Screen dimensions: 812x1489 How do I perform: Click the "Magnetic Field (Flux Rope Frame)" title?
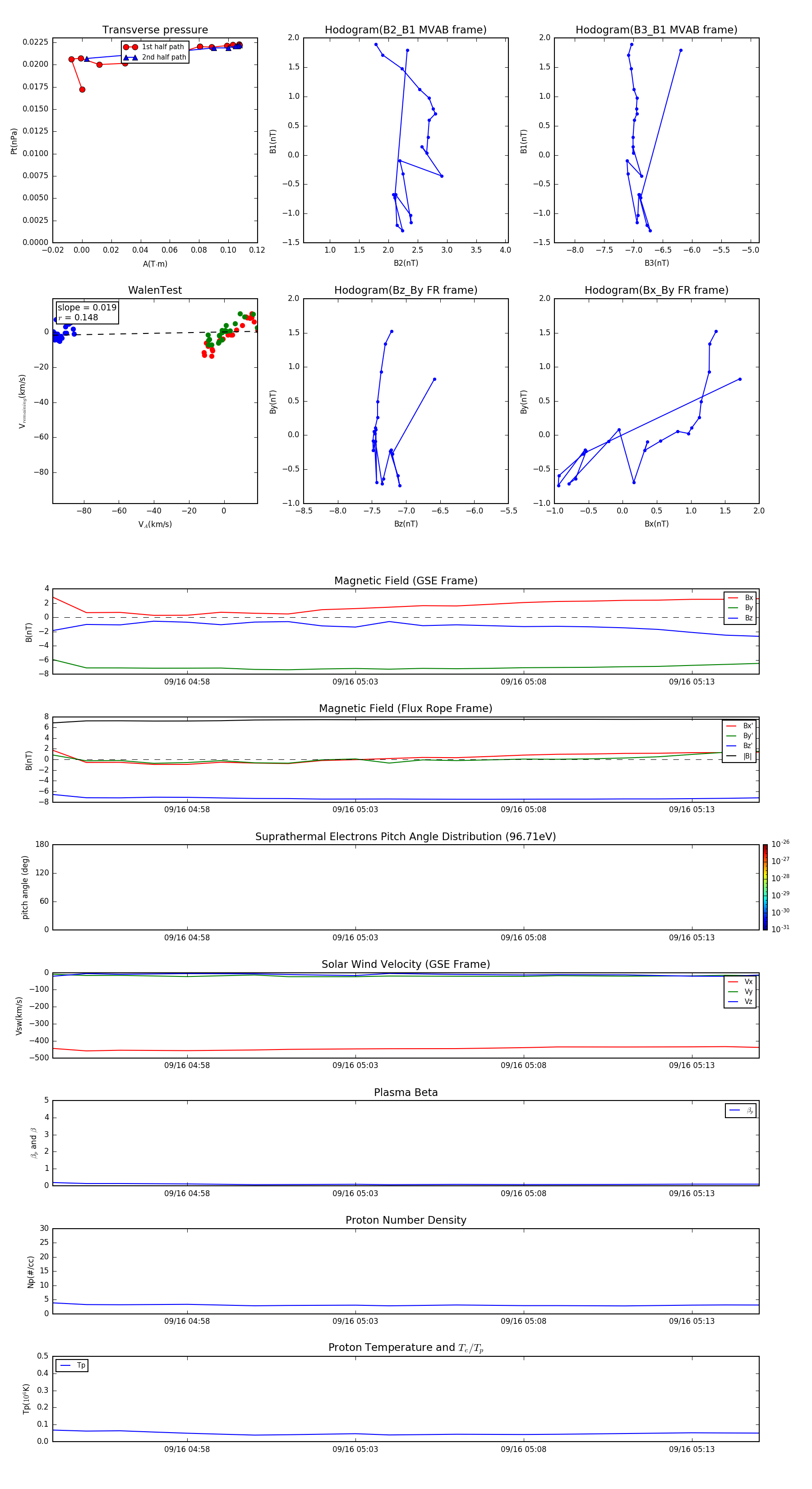point(406,709)
